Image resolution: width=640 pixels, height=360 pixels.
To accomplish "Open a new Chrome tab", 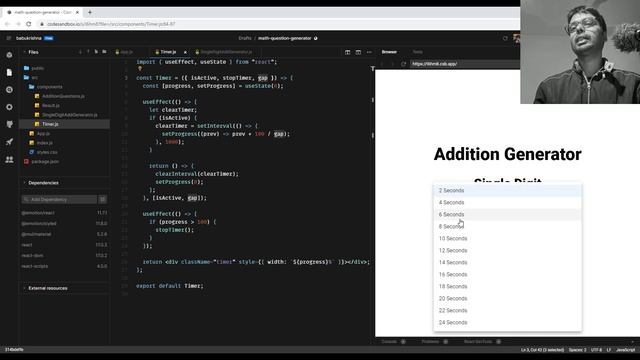I will pos(90,12).
